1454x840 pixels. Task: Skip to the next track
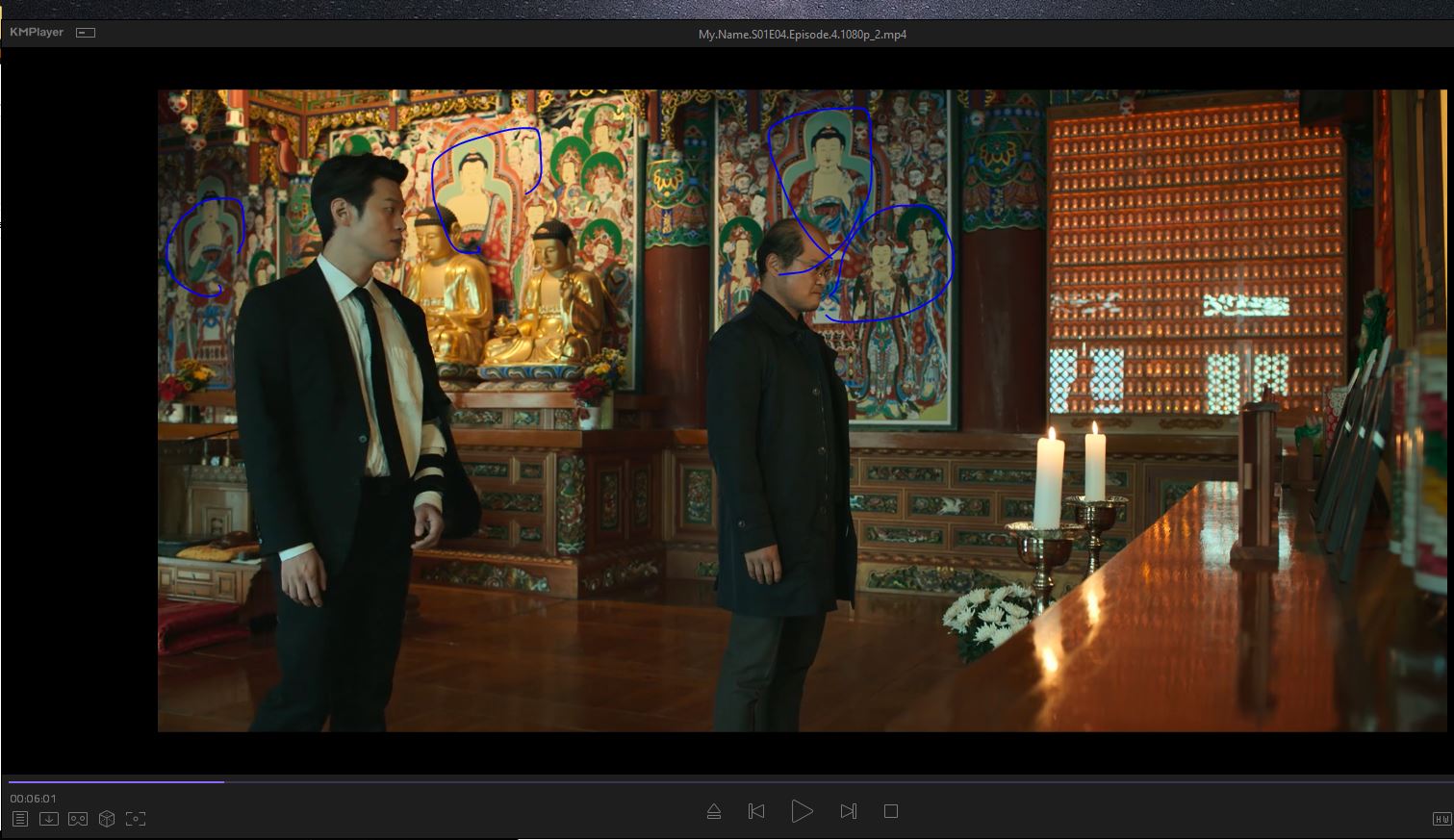[848, 811]
